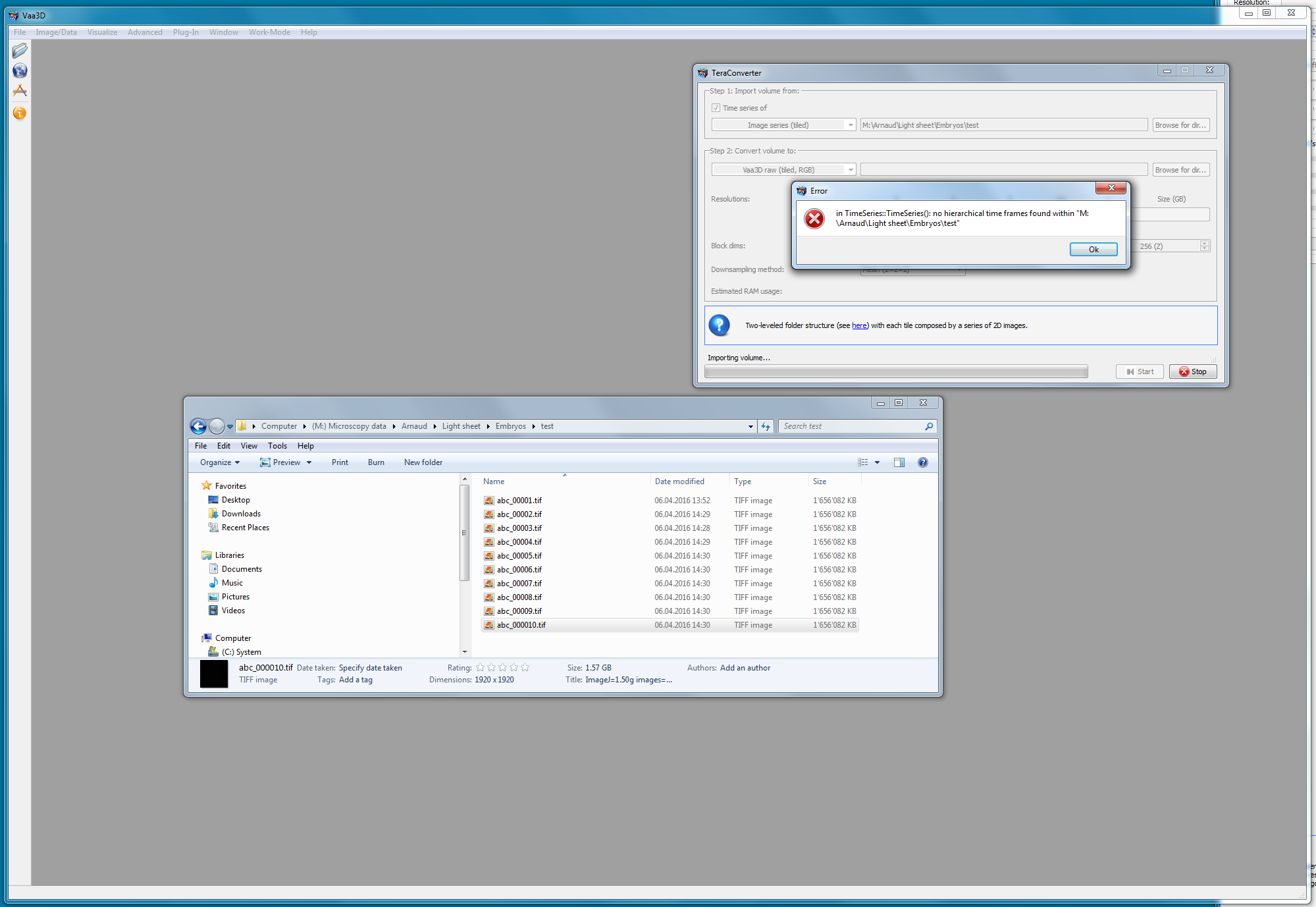The width and height of the screenshot is (1316, 907).
Task: Open the Explorer help question mark icon
Action: coord(923,462)
